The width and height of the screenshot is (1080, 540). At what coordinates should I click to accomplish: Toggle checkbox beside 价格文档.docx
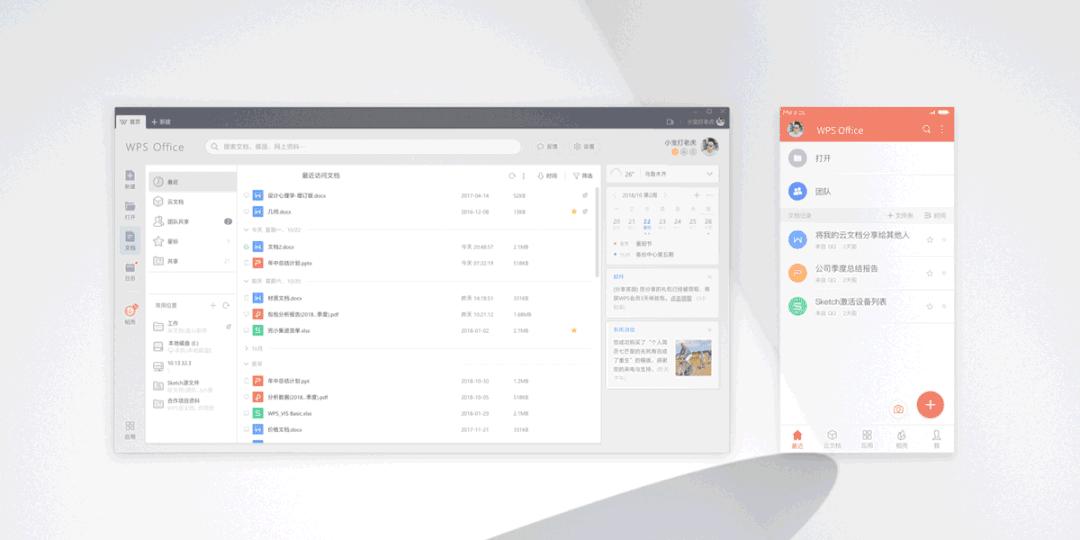pyautogui.click(x=246, y=429)
